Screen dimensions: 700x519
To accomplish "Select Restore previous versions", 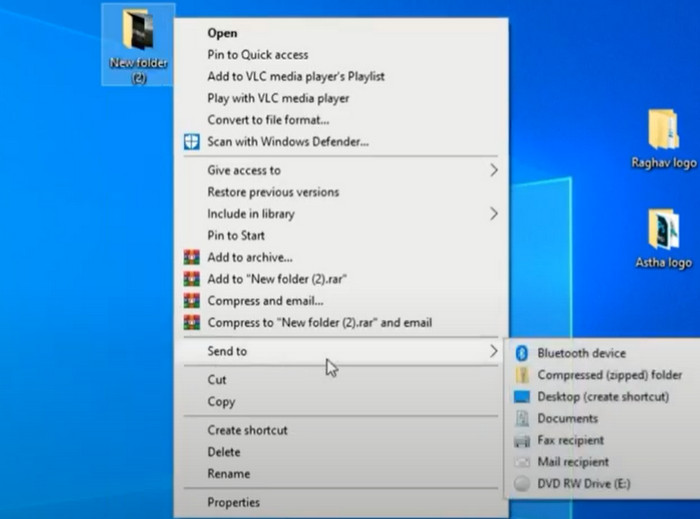I will (341, 192).
